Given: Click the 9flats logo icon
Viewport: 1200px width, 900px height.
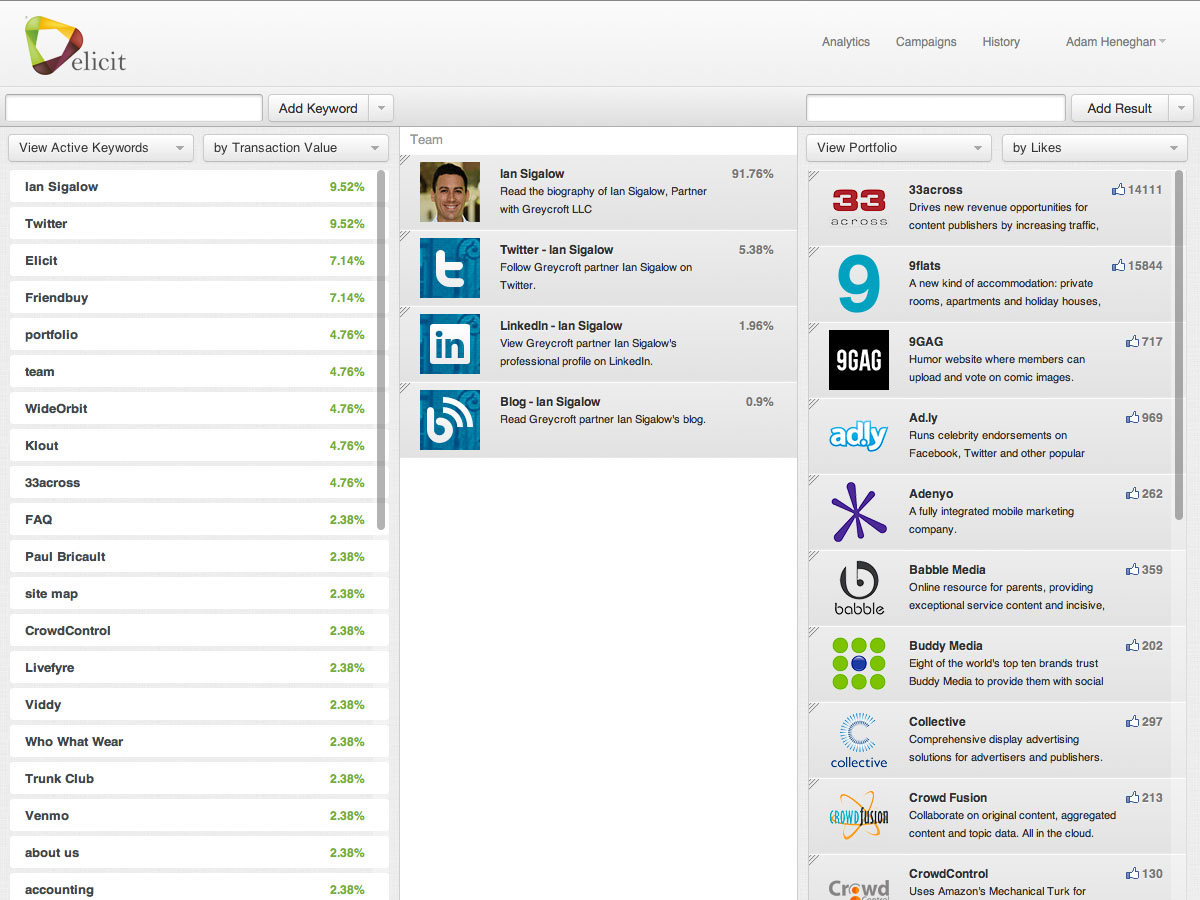Looking at the screenshot, I should [x=859, y=284].
